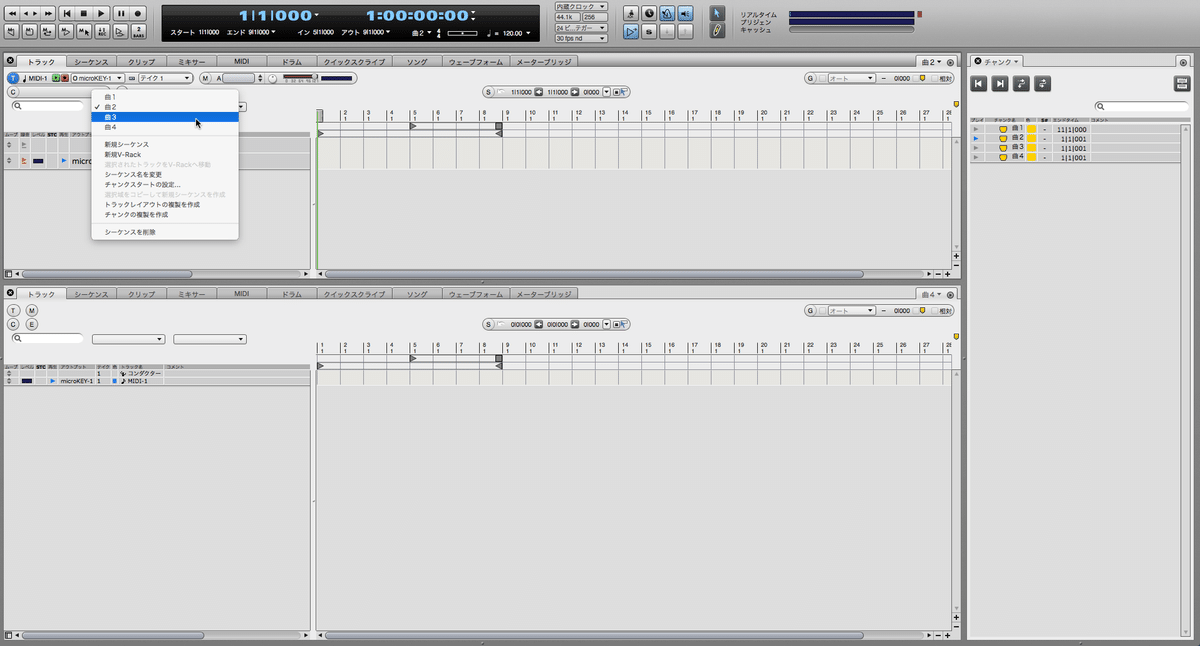The width and height of the screenshot is (1200, 646).
Task: Enable the 相対 checkbox in 曲2 window
Action: 934,78
